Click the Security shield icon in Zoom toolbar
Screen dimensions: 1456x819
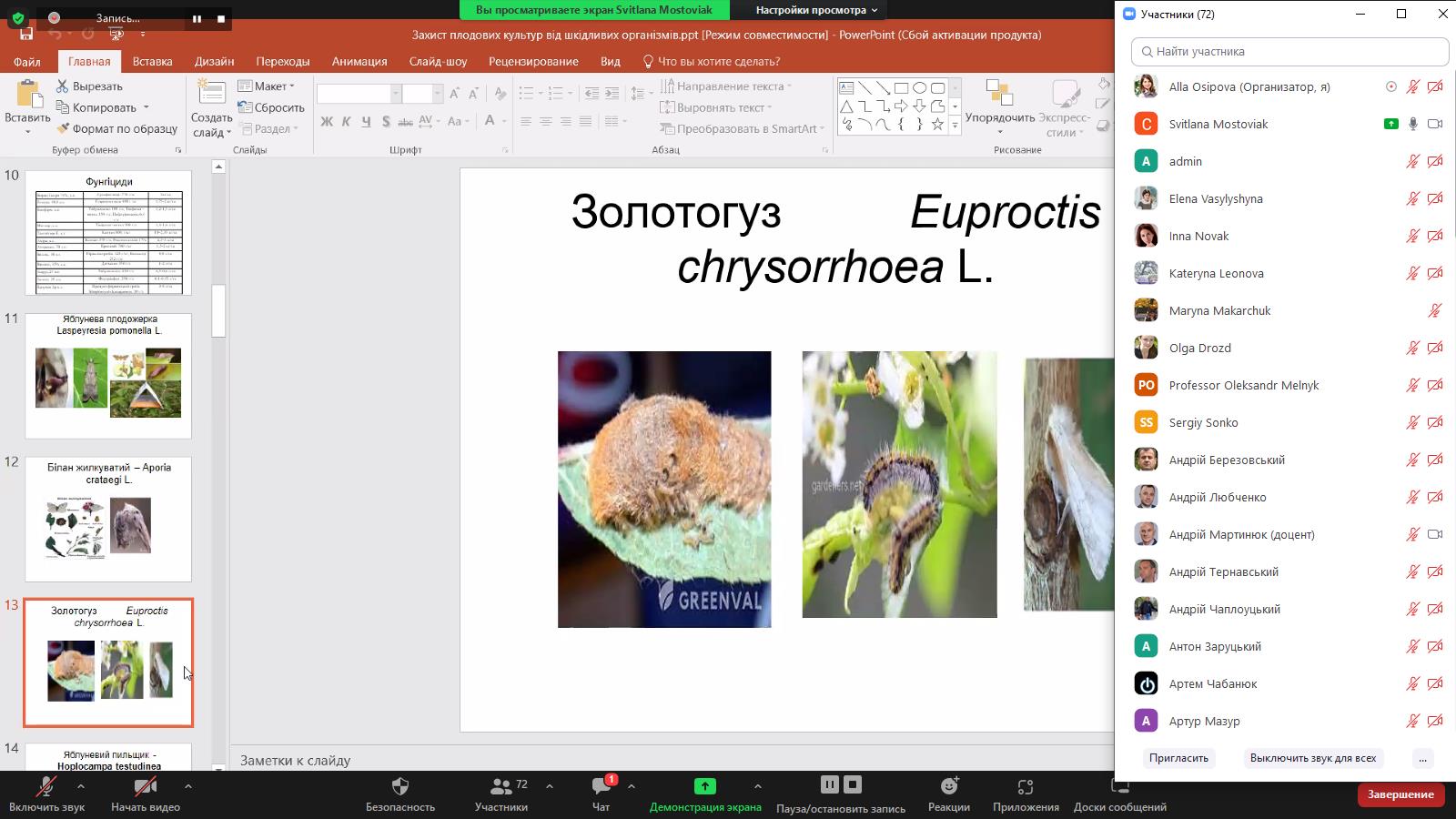399,786
